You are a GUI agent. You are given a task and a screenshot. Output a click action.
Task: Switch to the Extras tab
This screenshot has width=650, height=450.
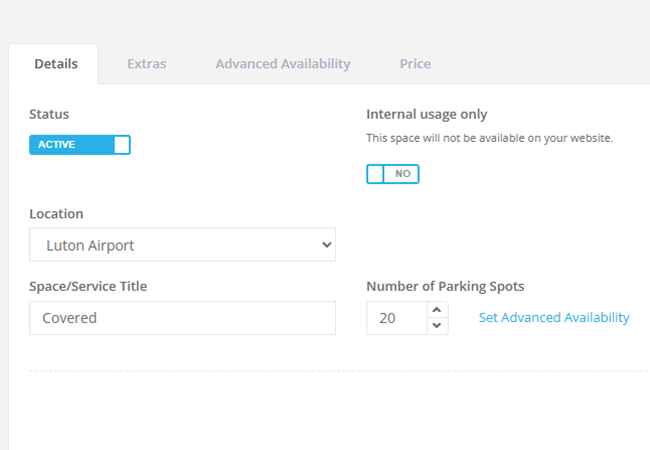pyautogui.click(x=147, y=64)
